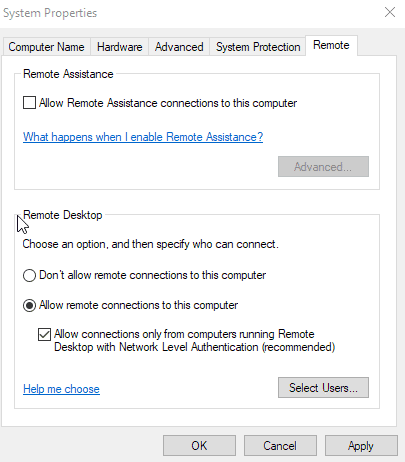Apply the remote settings changes

click(x=361, y=445)
